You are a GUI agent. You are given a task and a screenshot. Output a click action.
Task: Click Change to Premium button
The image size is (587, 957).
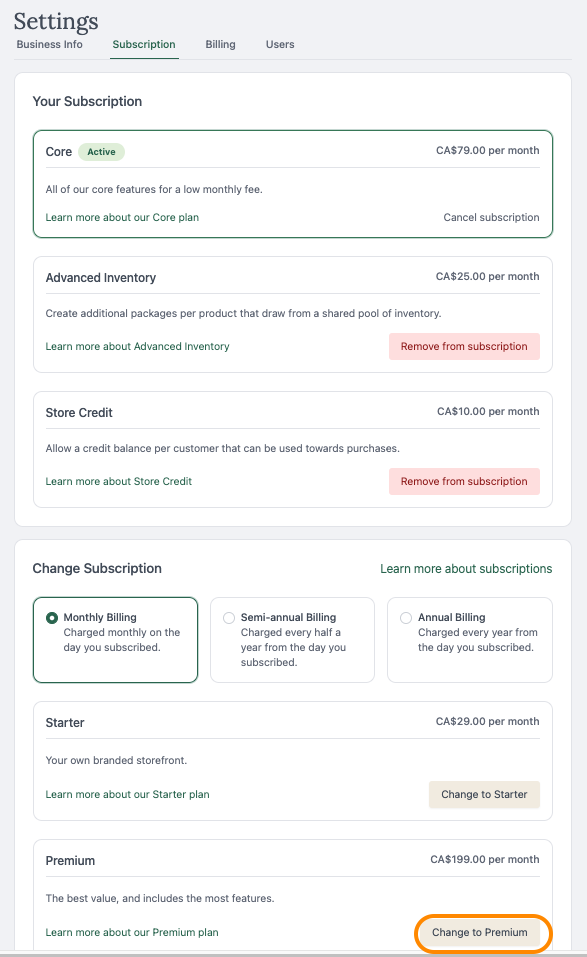[480, 933]
